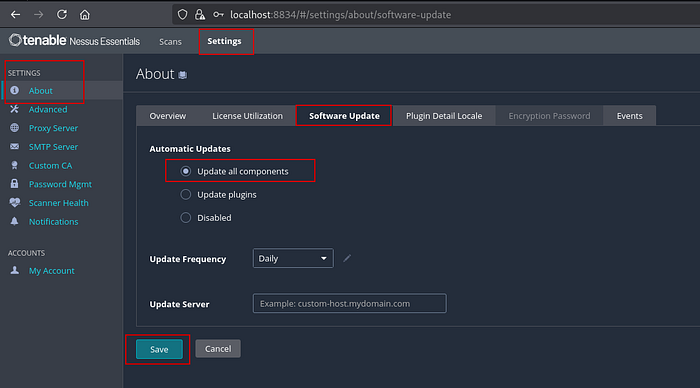The image size is (700, 388).
Task: Open the Advanced settings link
Action: (48, 109)
